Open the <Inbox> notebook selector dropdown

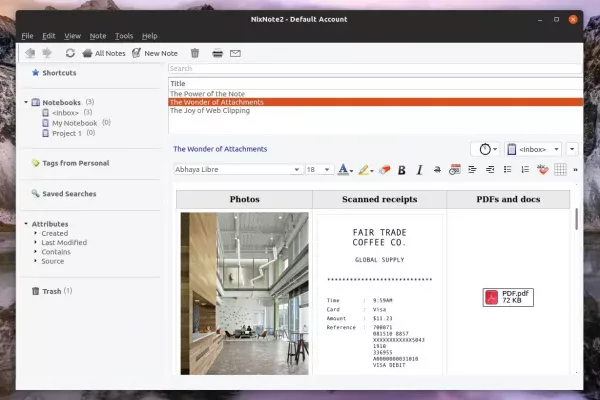[534, 149]
